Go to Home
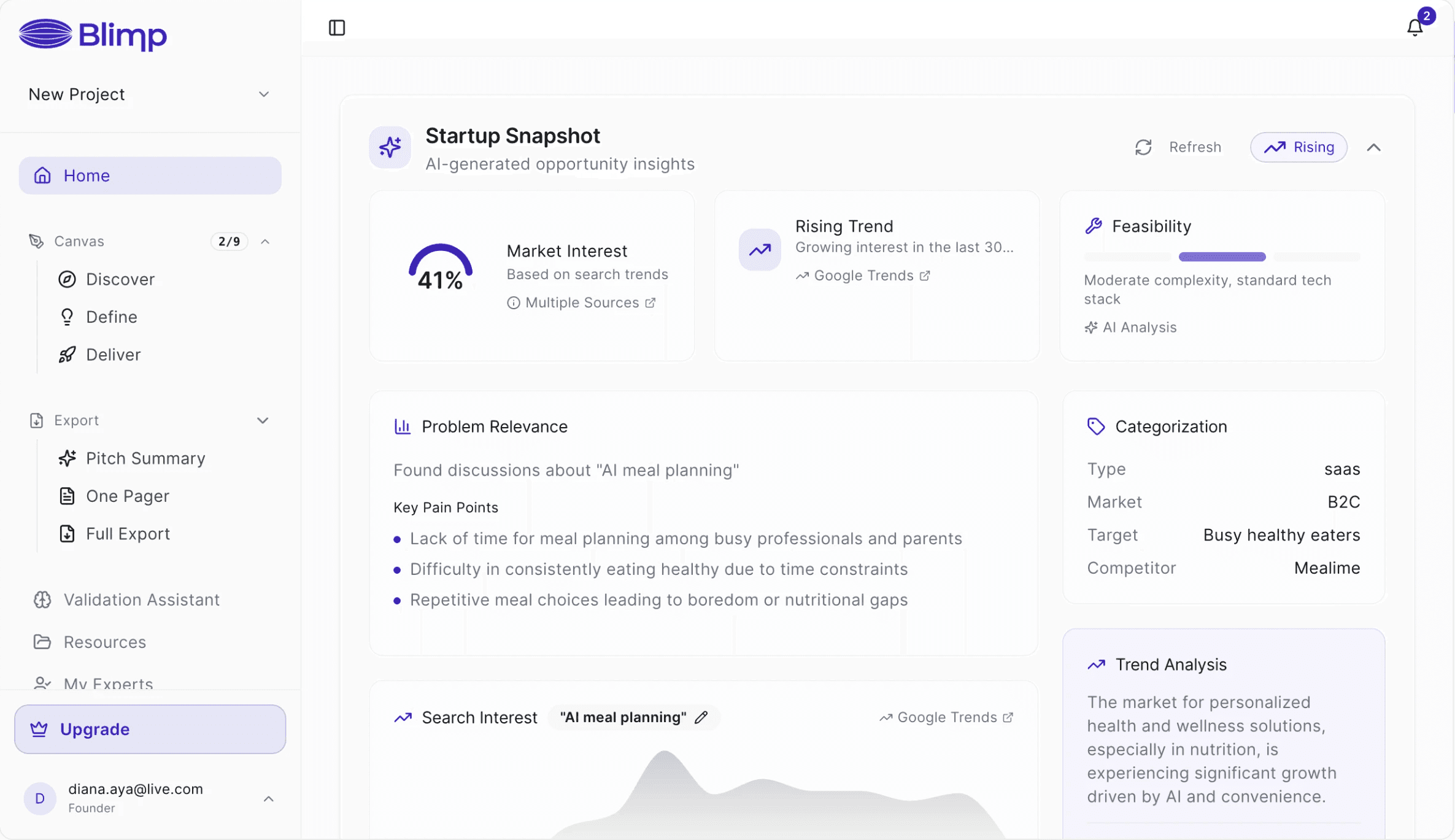The height and width of the screenshot is (840, 1455). pos(150,175)
